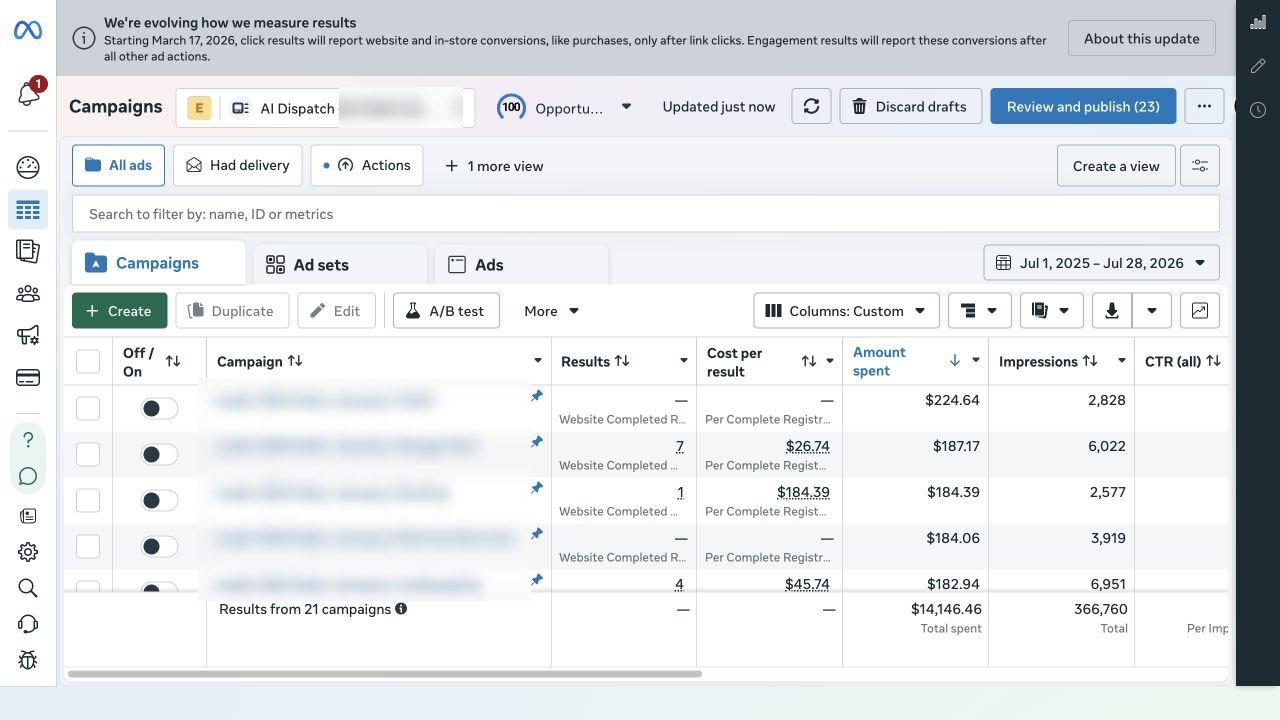Open the right panel edit pencil icon
This screenshot has width=1280, height=720.
click(1258, 66)
